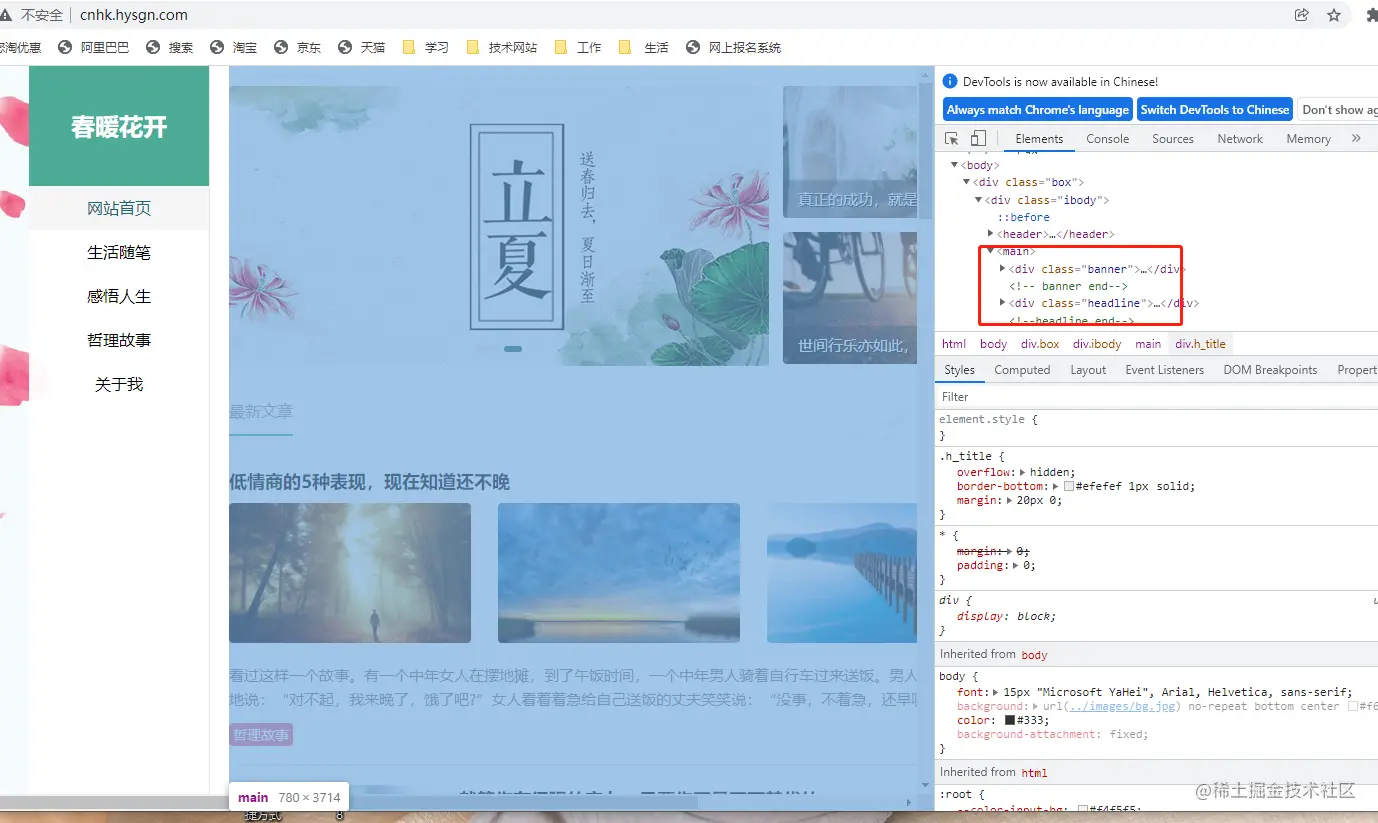Expand the div class="headline" node
1378x823 pixels.
pos(1003,302)
